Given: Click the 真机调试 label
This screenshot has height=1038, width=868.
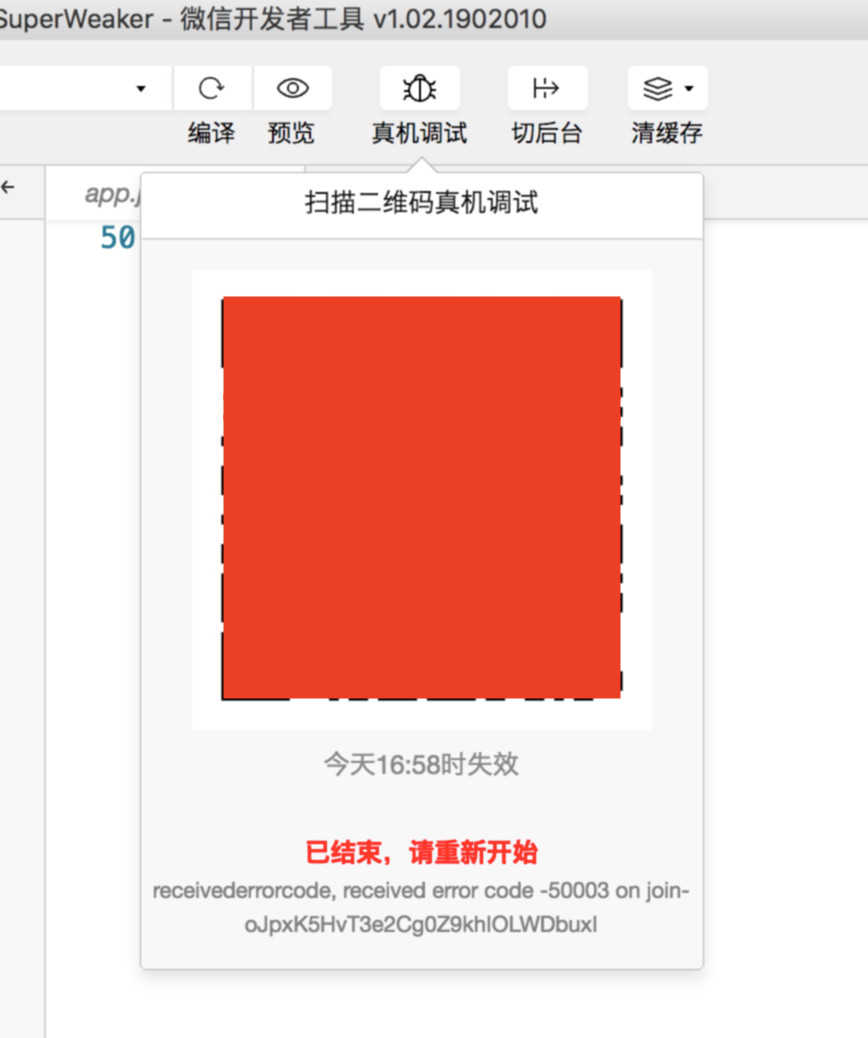Looking at the screenshot, I should (420, 133).
